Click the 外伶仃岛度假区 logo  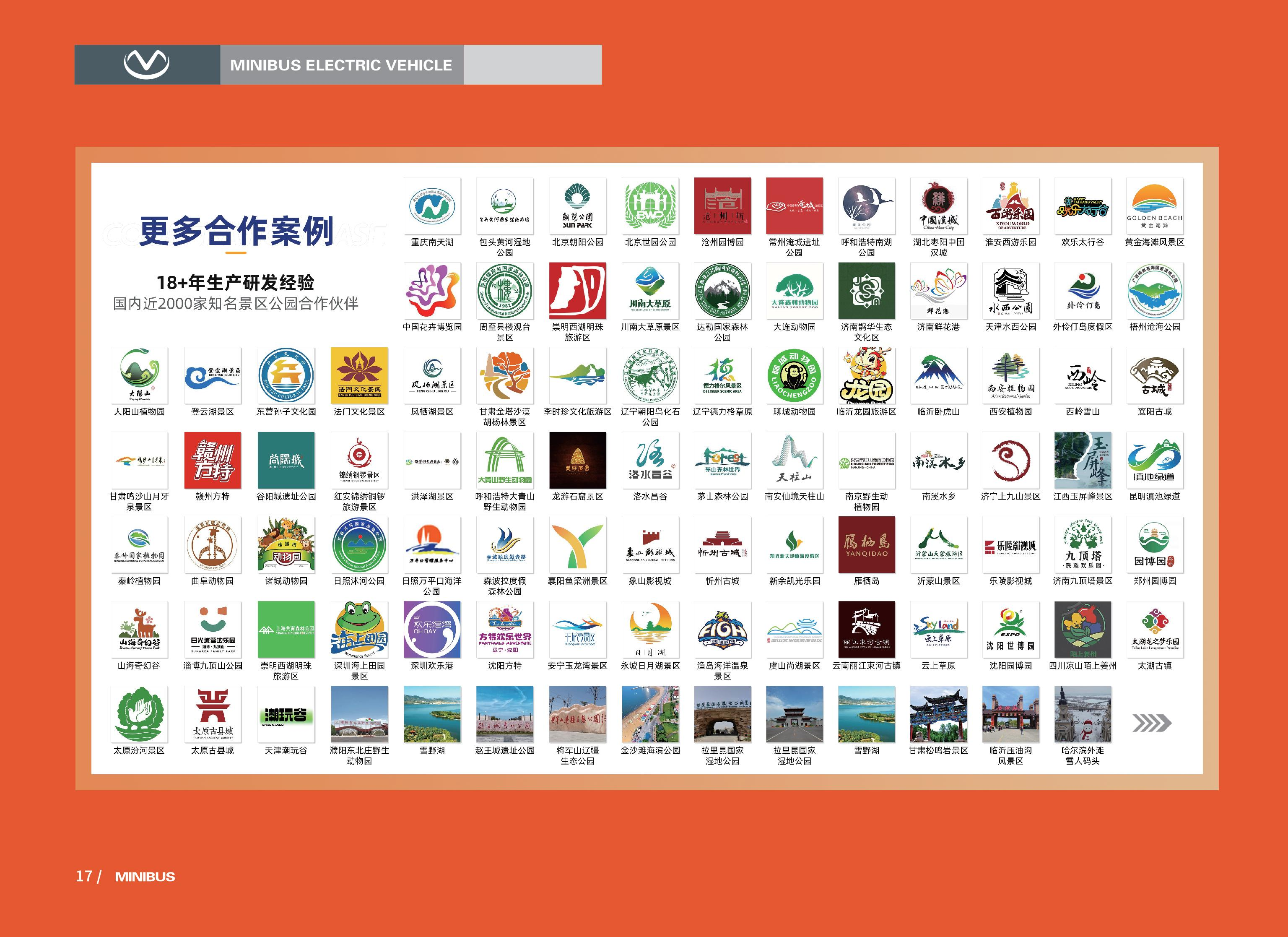tap(1083, 291)
